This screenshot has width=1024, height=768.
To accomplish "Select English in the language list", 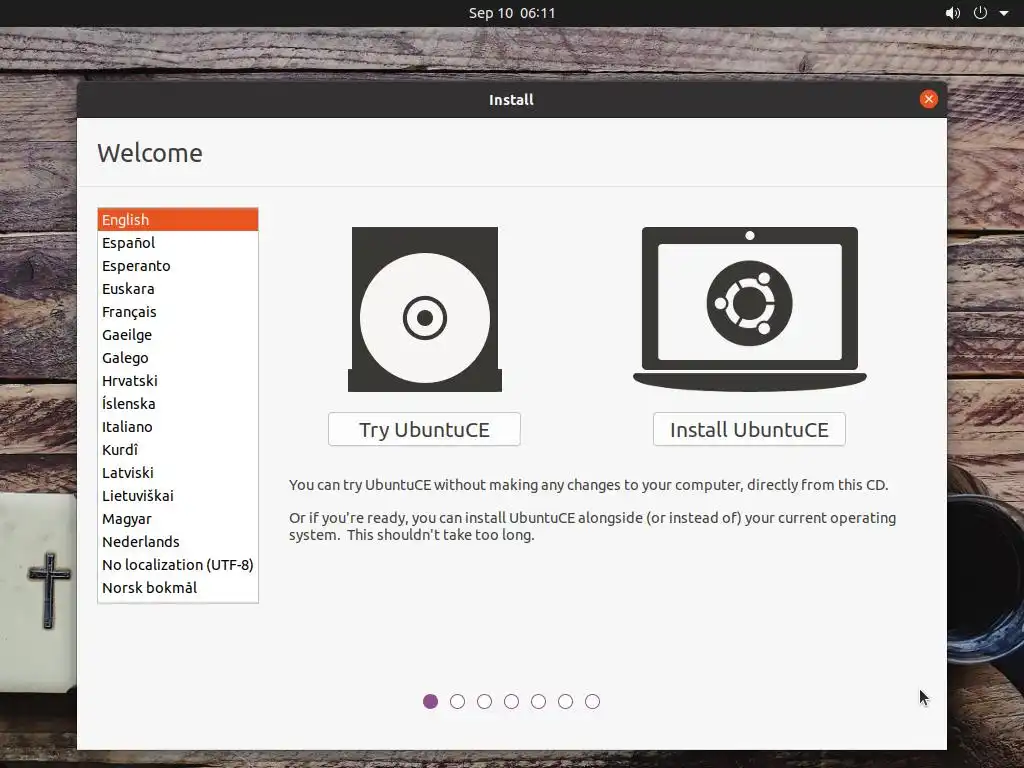I will (178, 219).
